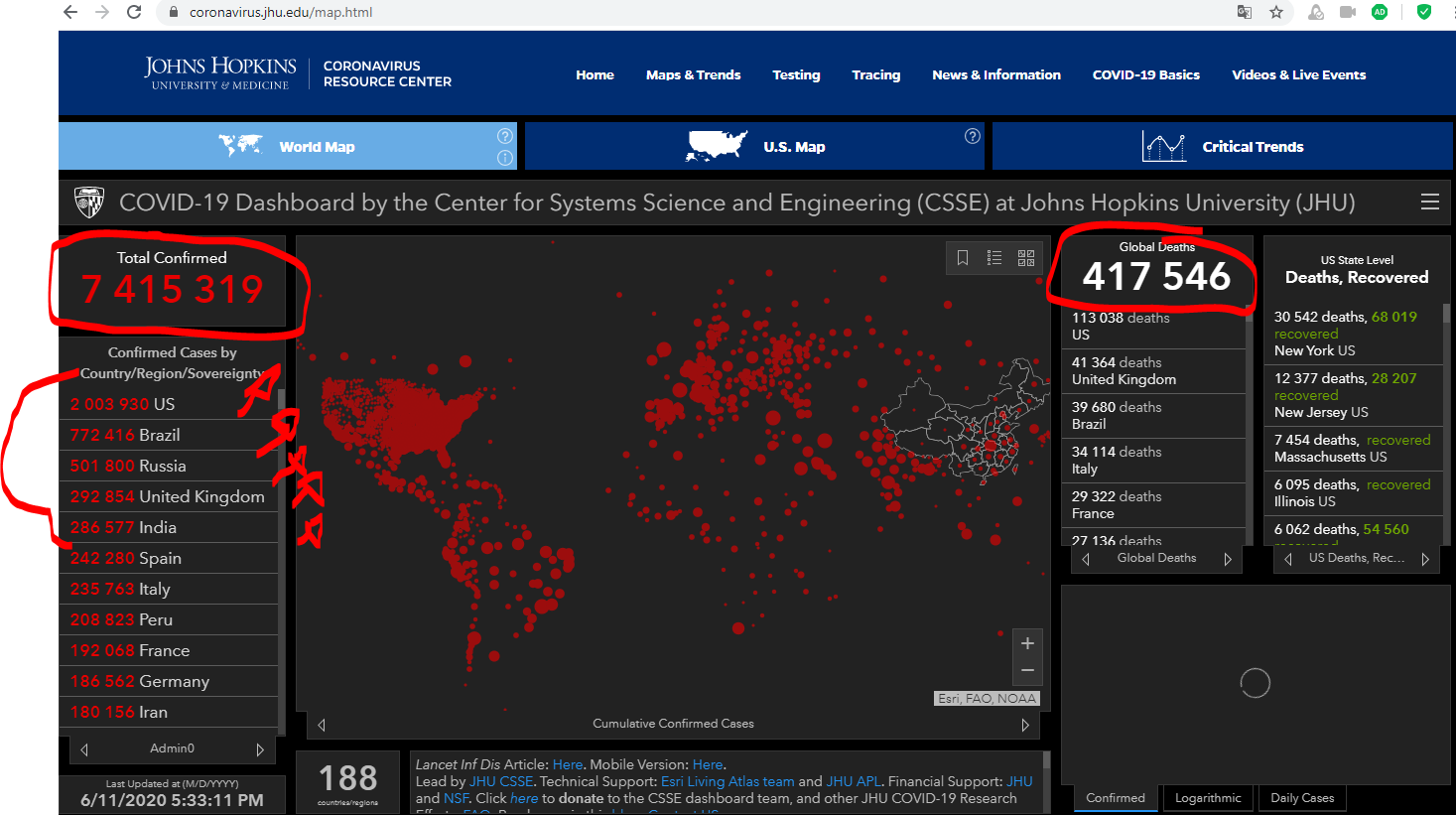The image size is (1456, 815).
Task: Open the help question mark on U.S. Map tab
Action: 973,136
